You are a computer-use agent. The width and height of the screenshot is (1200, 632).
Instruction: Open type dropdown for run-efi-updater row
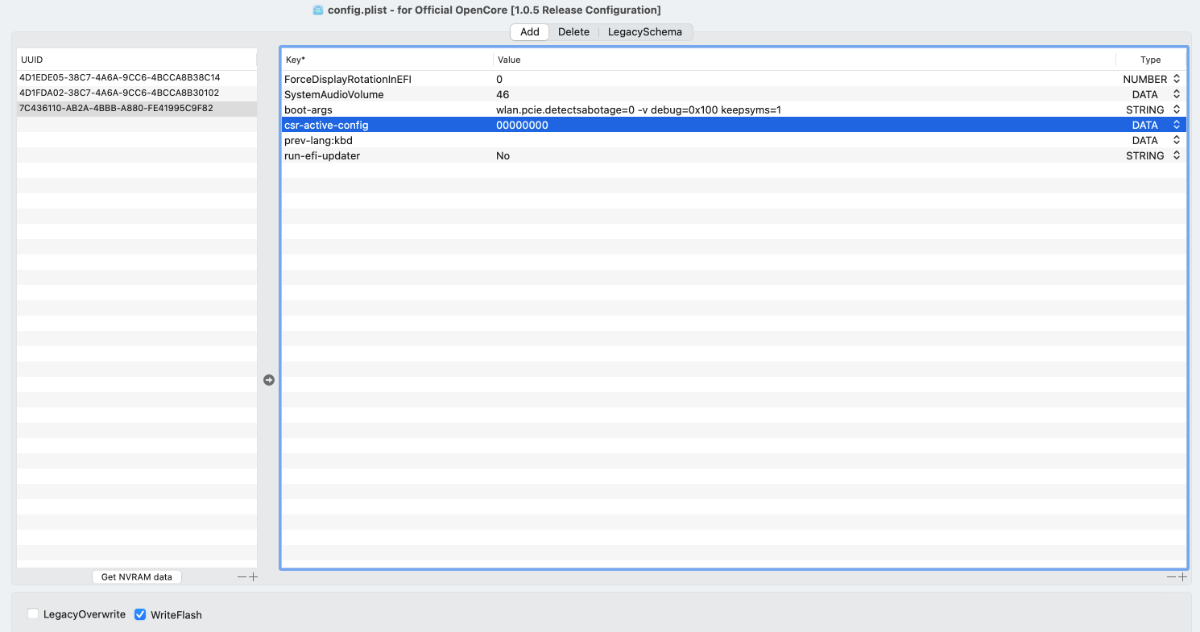1176,156
